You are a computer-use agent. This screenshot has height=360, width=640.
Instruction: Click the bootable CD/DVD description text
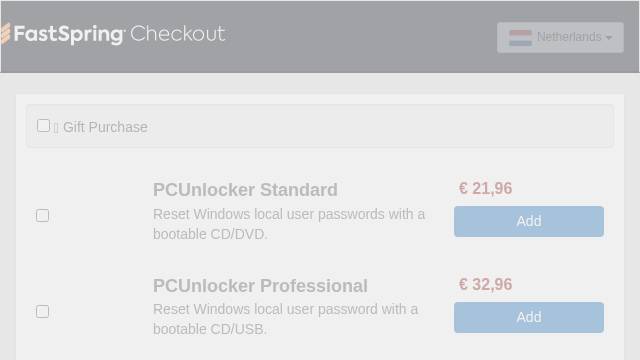[210, 234]
